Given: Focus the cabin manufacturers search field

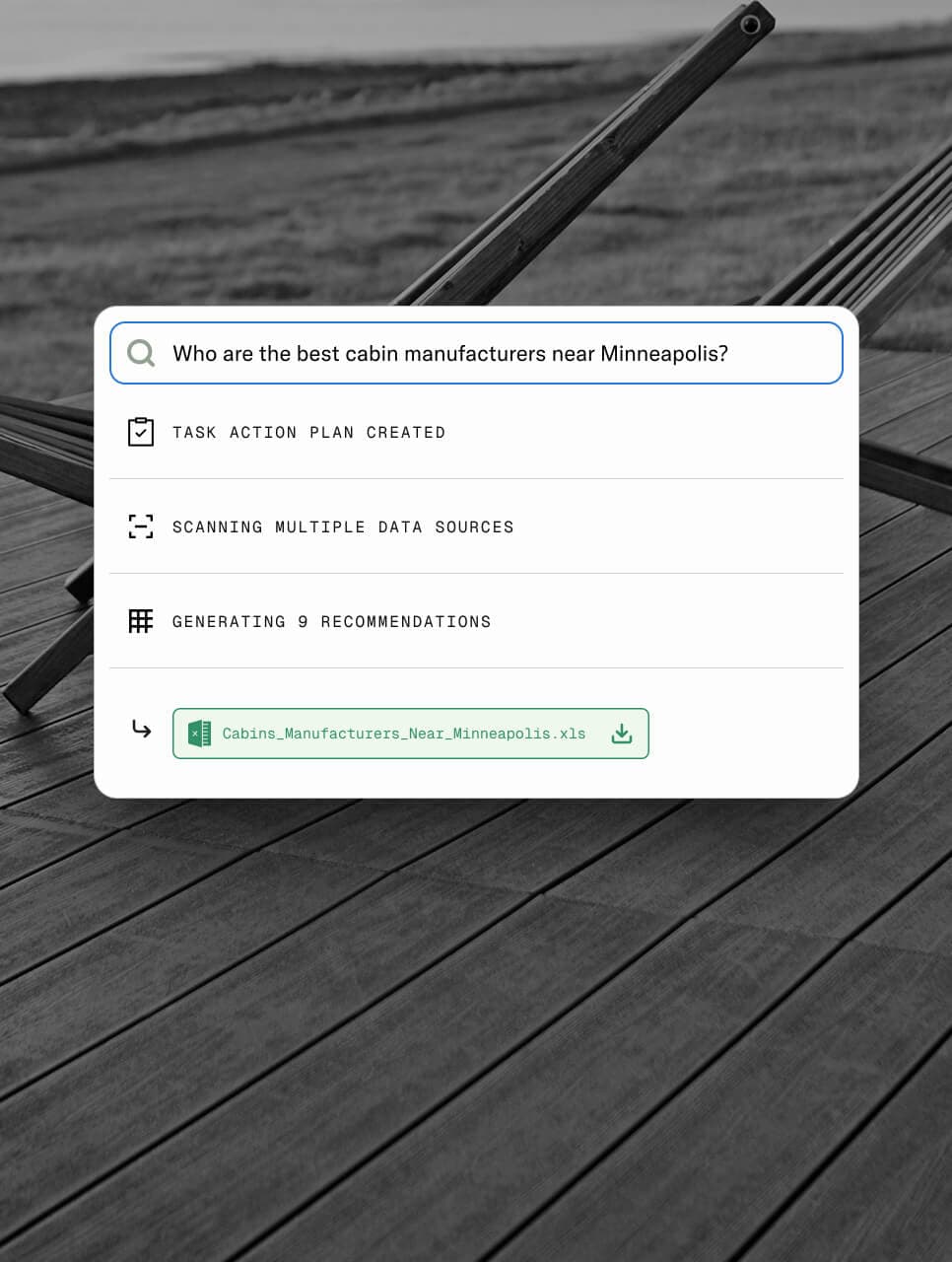Looking at the screenshot, I should click(476, 353).
